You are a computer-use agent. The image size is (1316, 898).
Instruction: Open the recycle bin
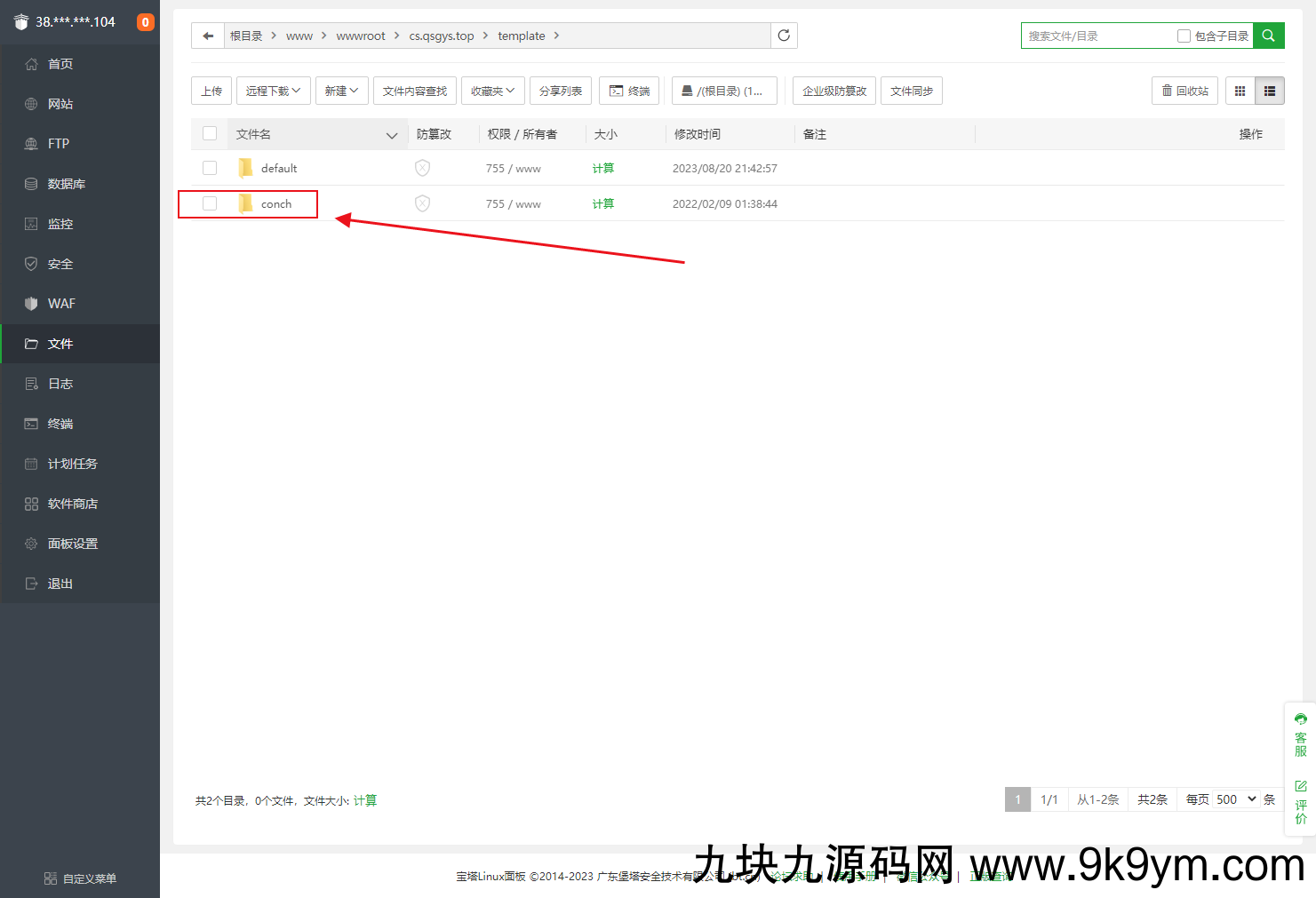[1184, 91]
